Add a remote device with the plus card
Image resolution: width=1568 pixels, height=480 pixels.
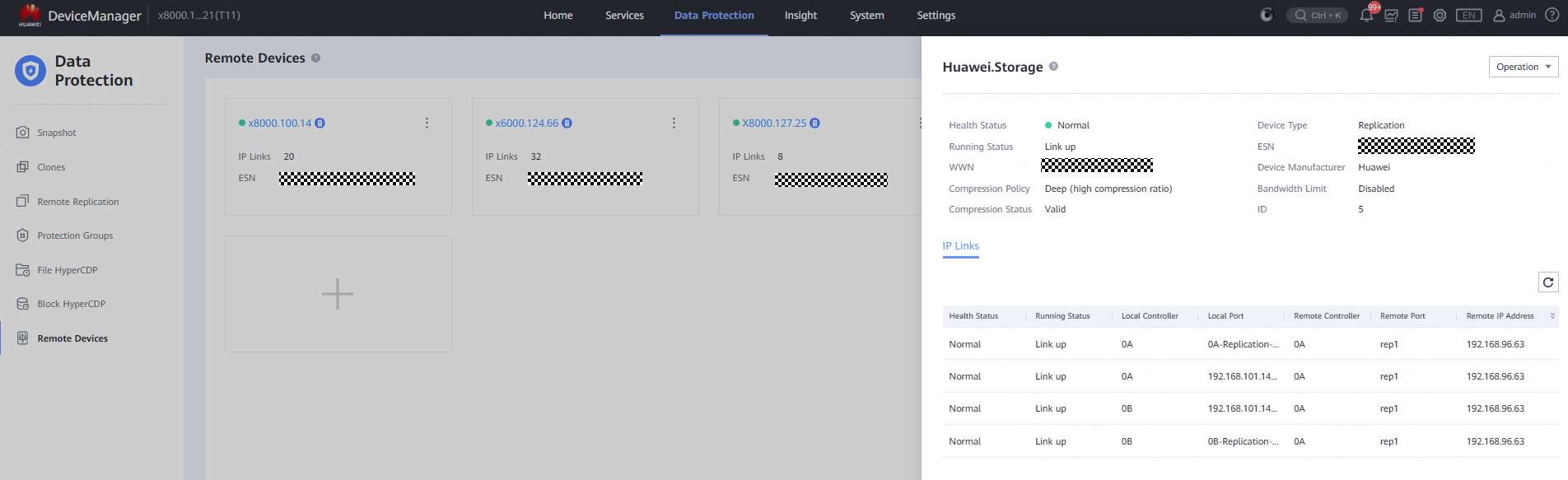[x=338, y=294]
